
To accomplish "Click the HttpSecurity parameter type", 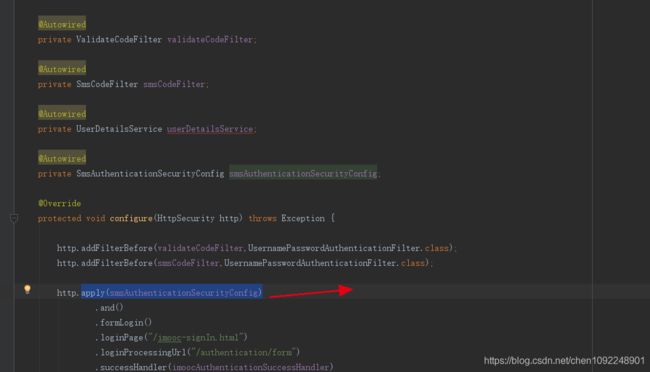I will click(186, 219).
